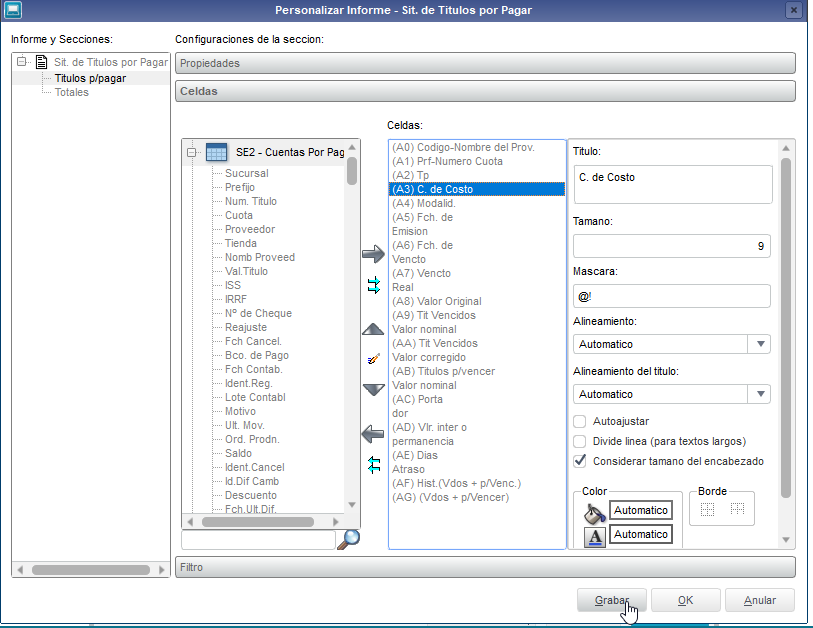This screenshot has height=628, width=813.
Task: Click the Tamano input field
Action: tap(671, 246)
